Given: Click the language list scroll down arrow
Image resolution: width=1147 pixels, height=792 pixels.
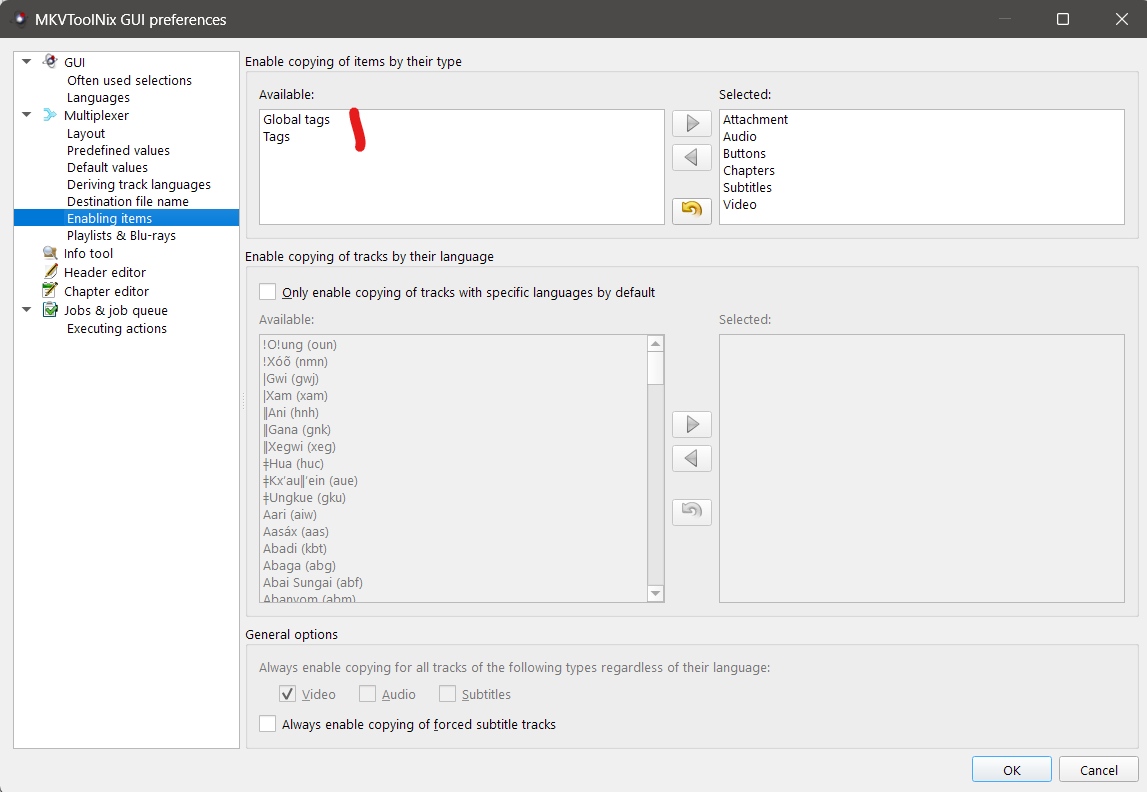Looking at the screenshot, I should pyautogui.click(x=655, y=594).
